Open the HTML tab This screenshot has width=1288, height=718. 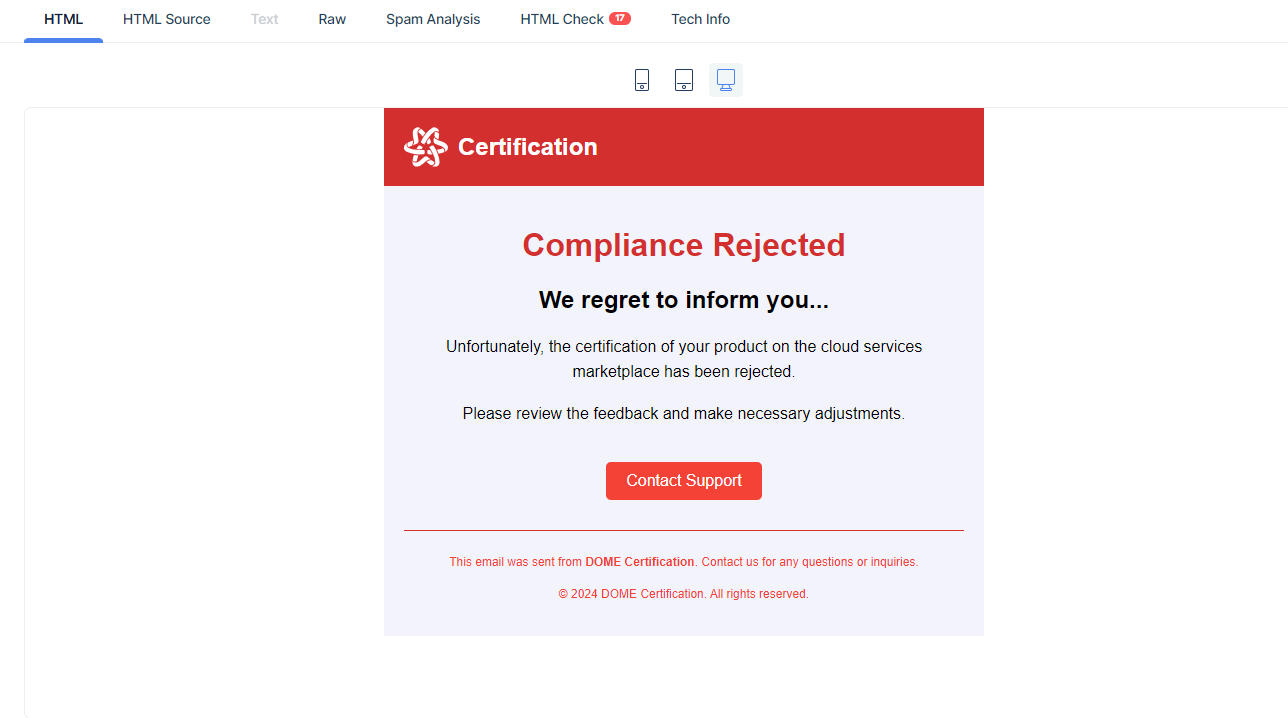tap(63, 19)
